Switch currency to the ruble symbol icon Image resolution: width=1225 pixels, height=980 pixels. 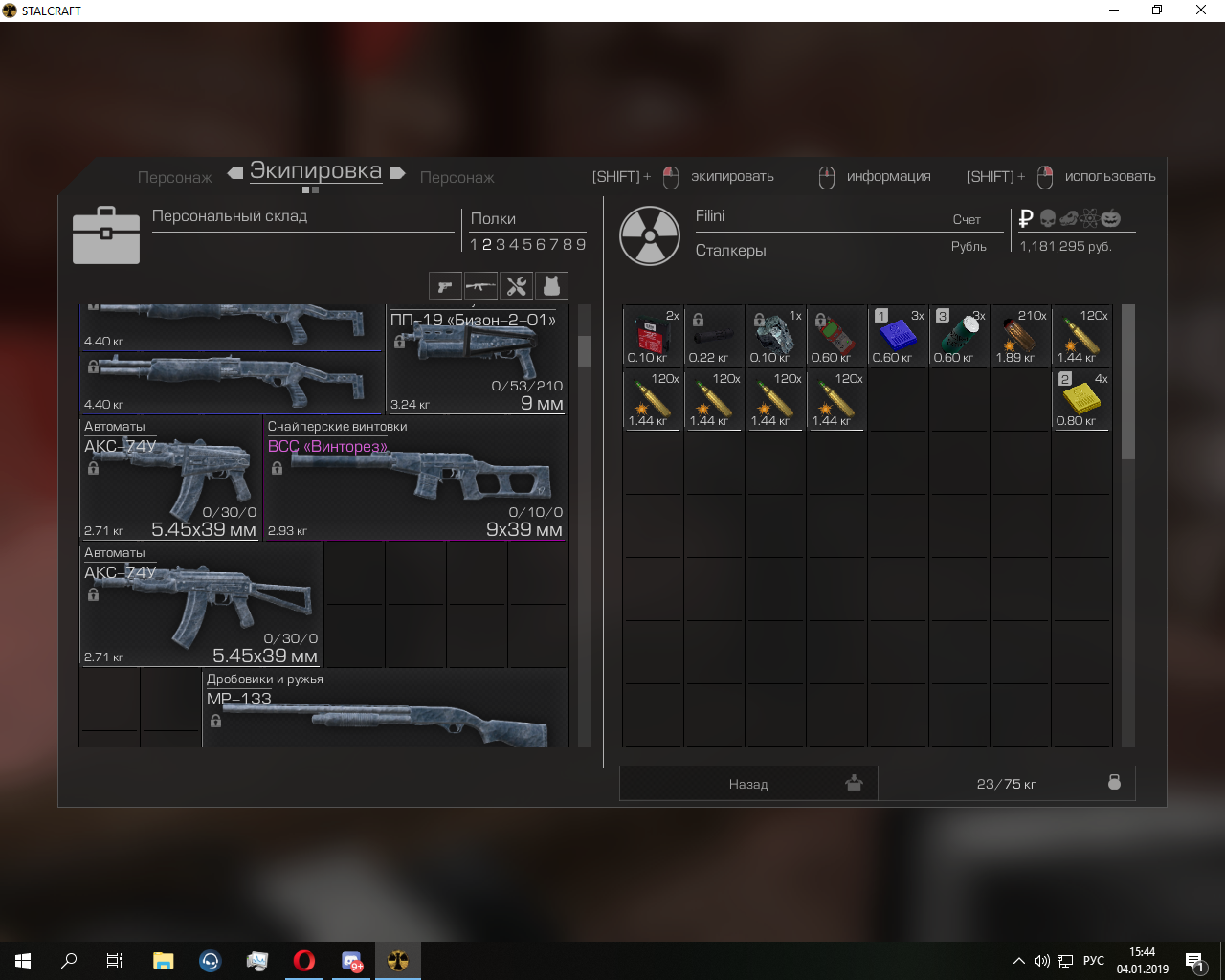(x=1026, y=218)
